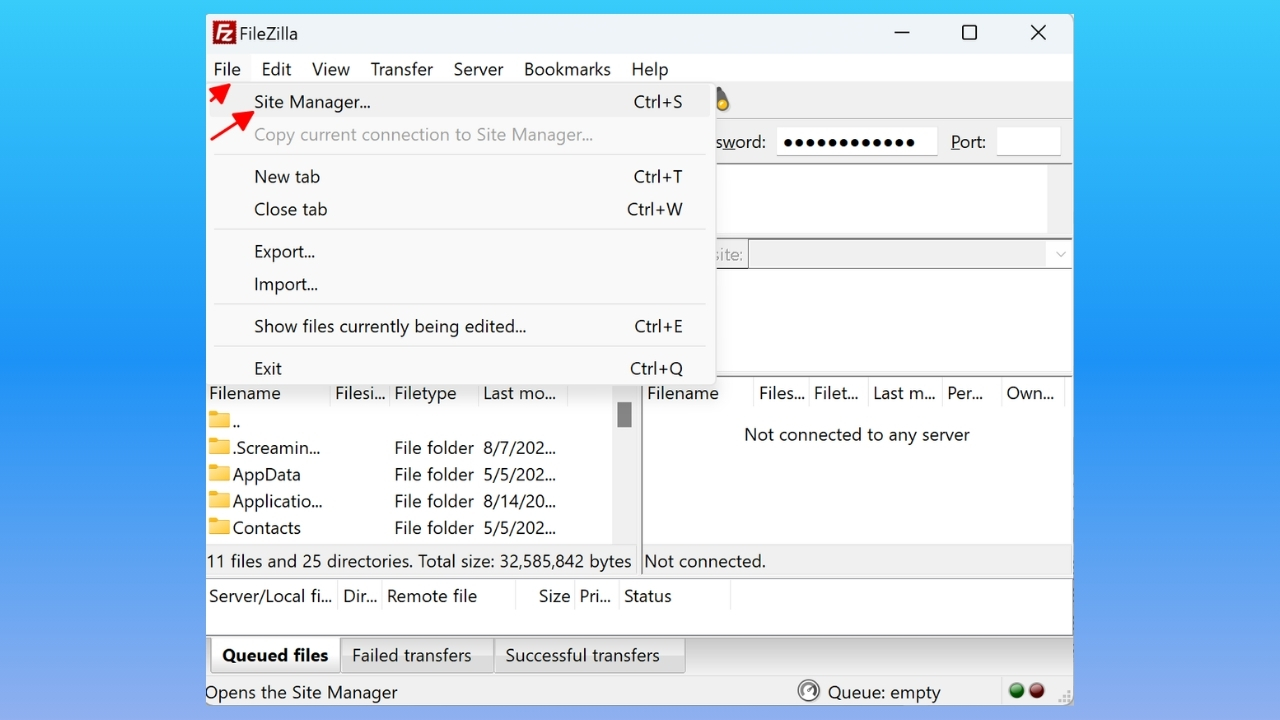Choose Import... in the File menu
Image resolution: width=1280 pixels, height=720 pixels.
(461, 285)
